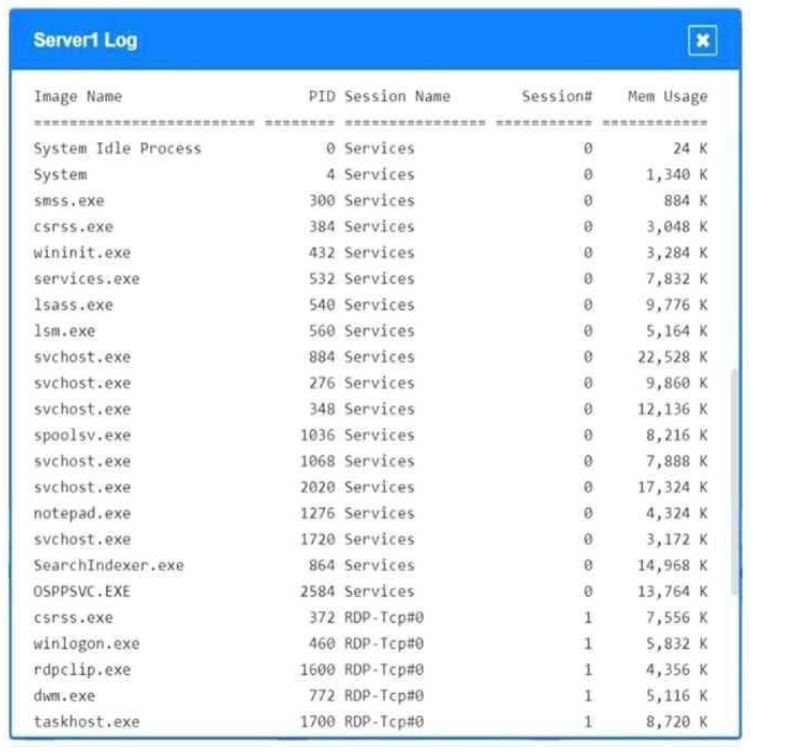Click the notepad.exe process name
The image size is (785, 755).
[81, 513]
